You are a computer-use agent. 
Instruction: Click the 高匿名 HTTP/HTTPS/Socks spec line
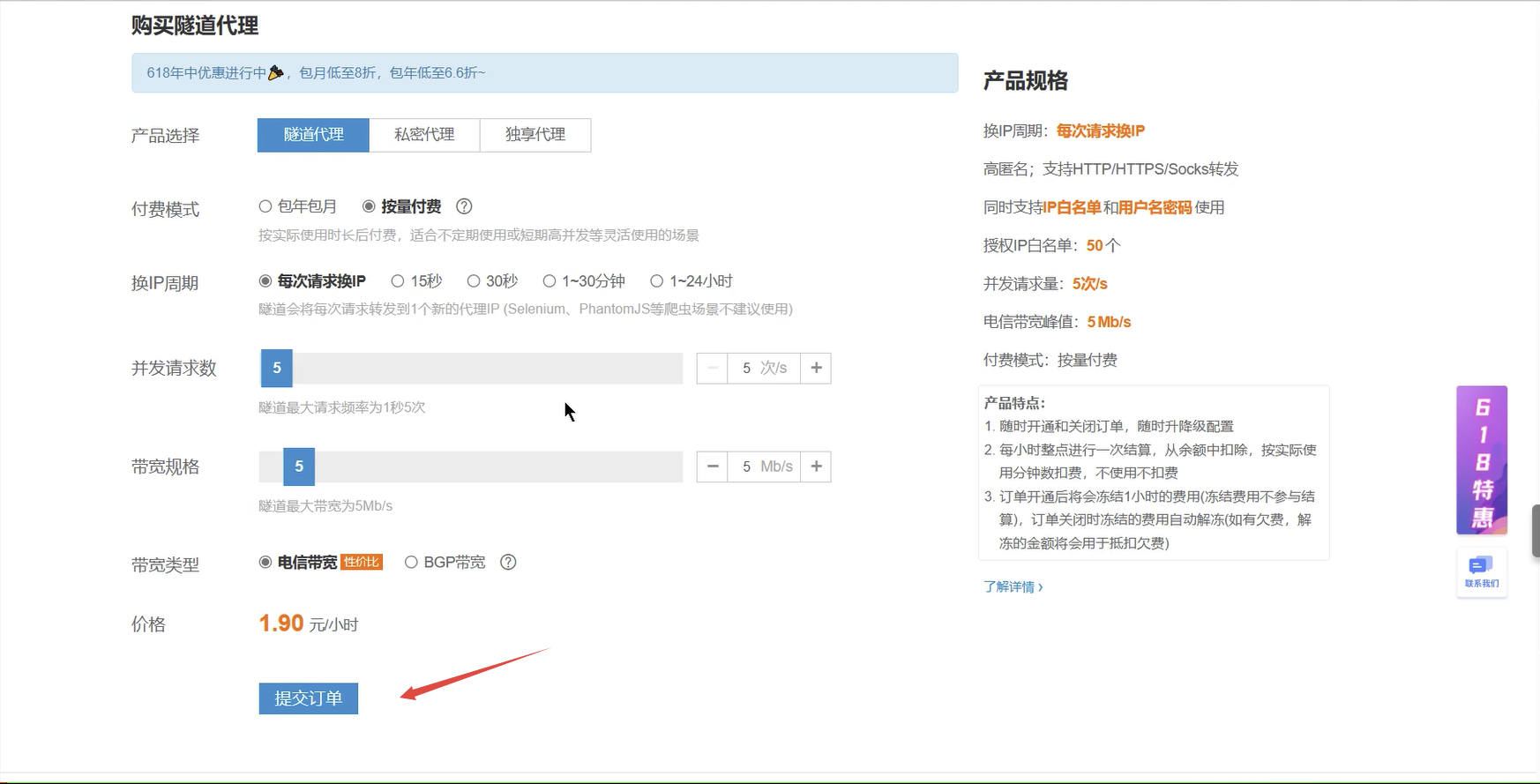coord(1111,169)
